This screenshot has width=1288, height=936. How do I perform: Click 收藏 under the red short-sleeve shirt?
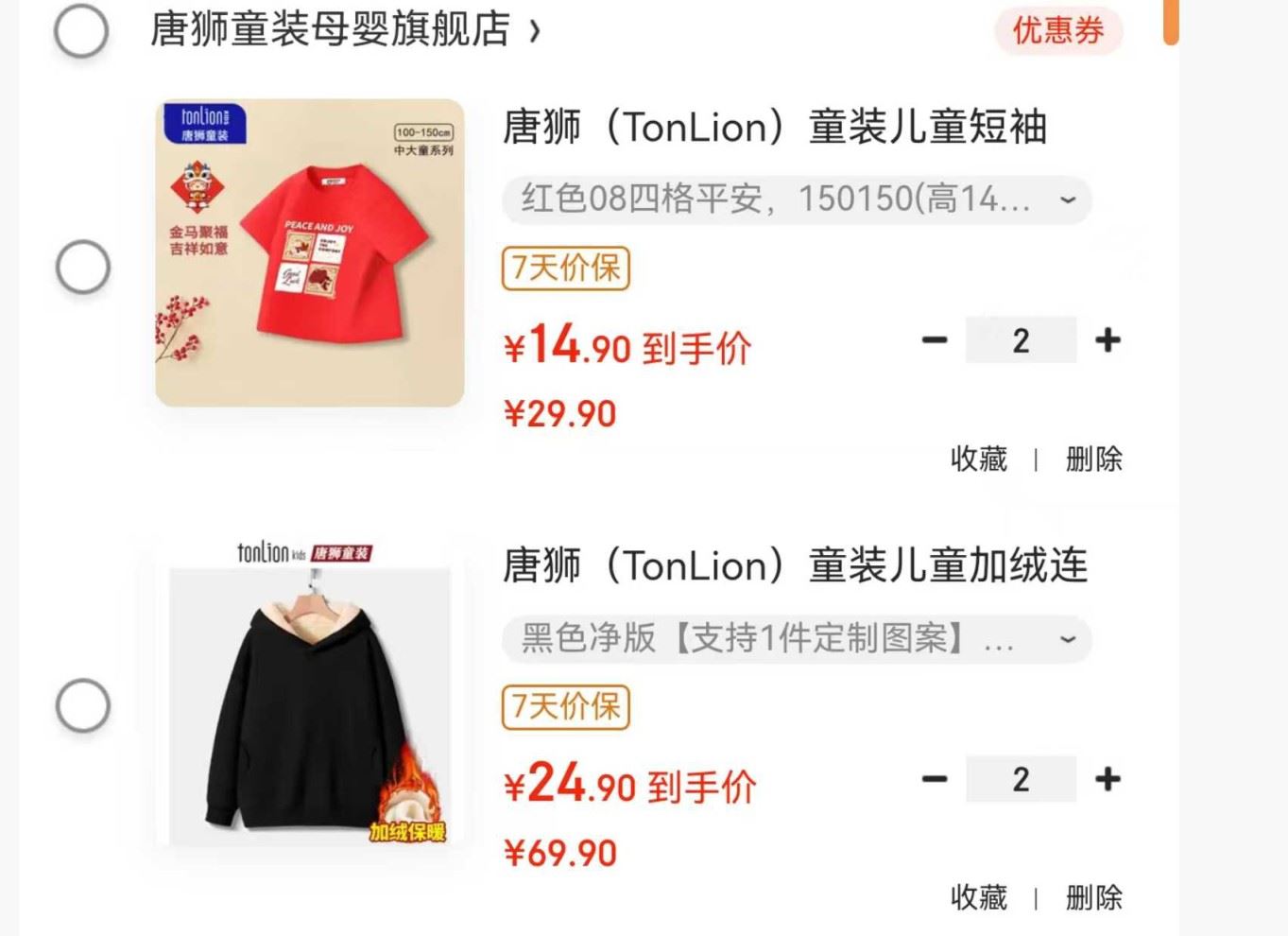979,459
